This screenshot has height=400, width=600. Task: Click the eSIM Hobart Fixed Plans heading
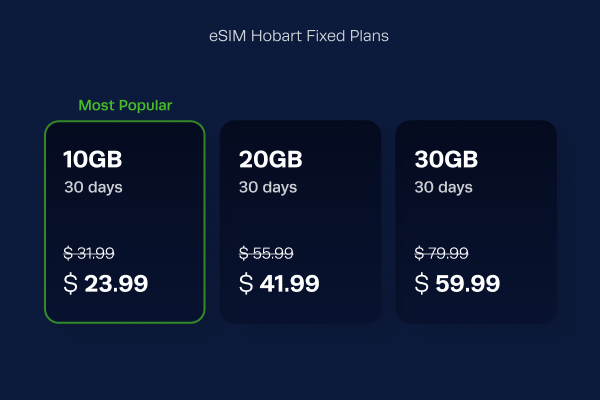point(299,36)
